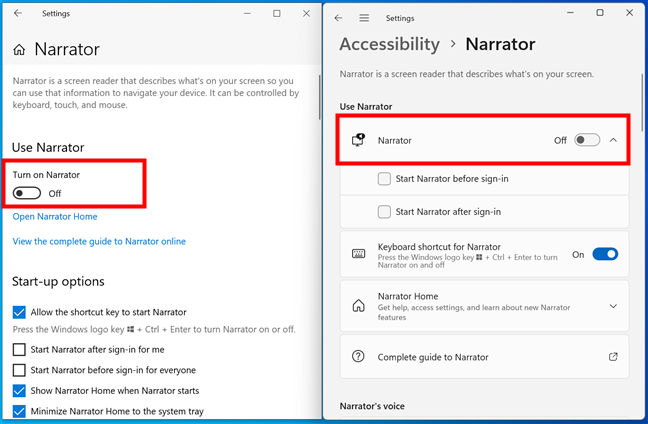Toggle Turn on Narrator switch
Screen dimensions: 648x424
(x=27, y=193)
